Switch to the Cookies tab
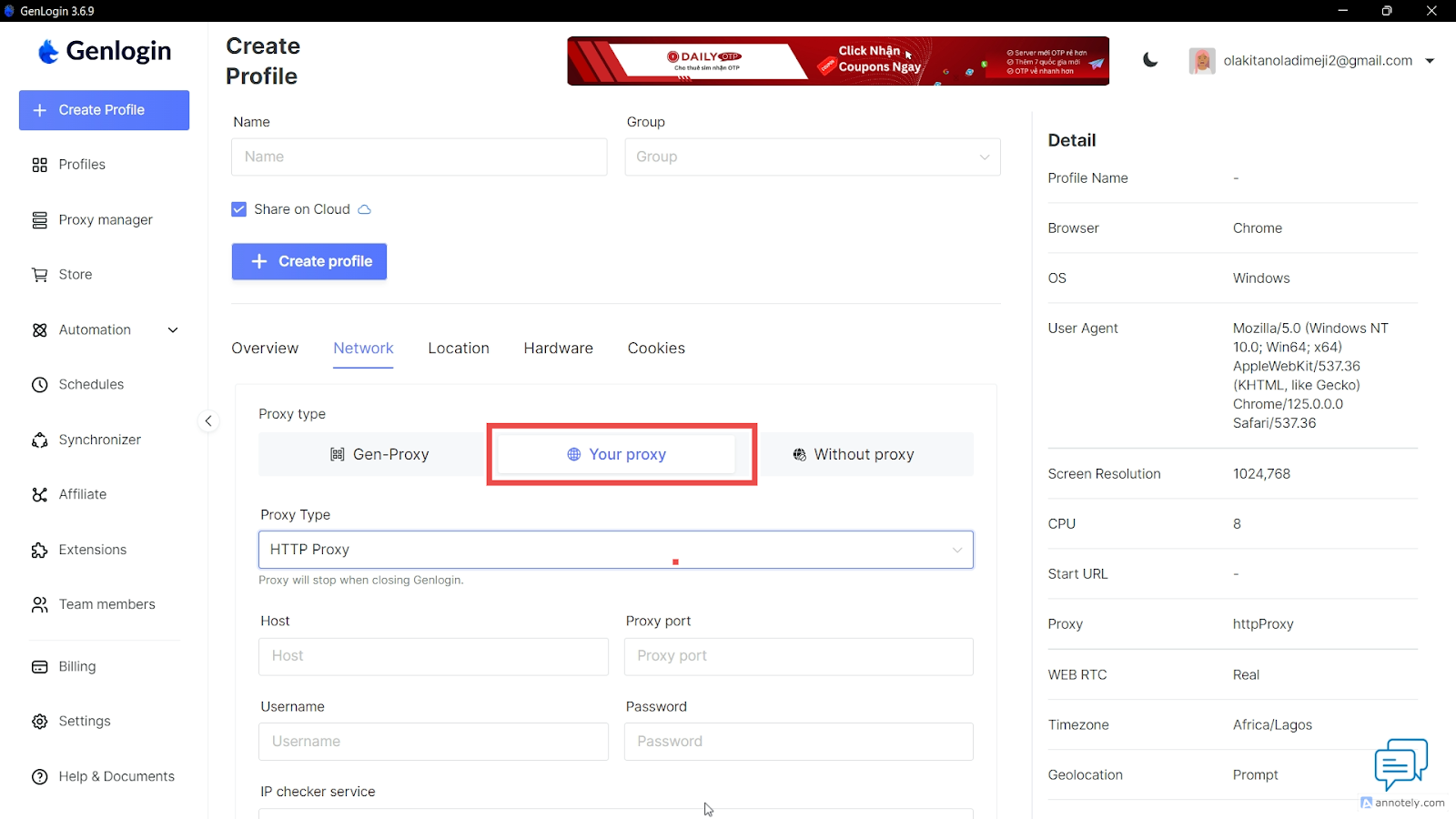Viewport: 1456px width, 819px height. pos(656,349)
